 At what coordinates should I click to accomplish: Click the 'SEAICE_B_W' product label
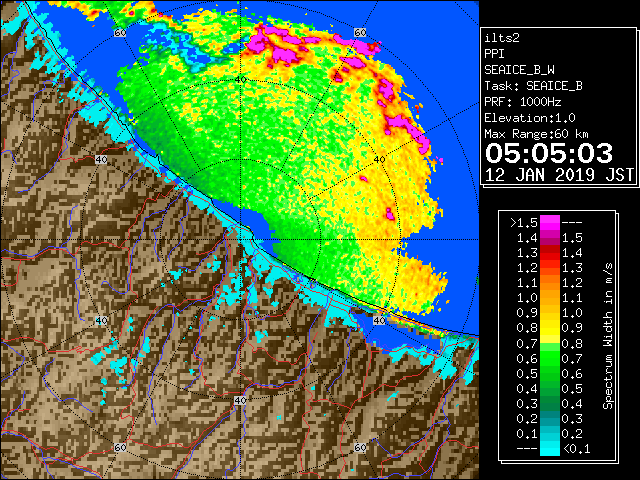point(519,70)
